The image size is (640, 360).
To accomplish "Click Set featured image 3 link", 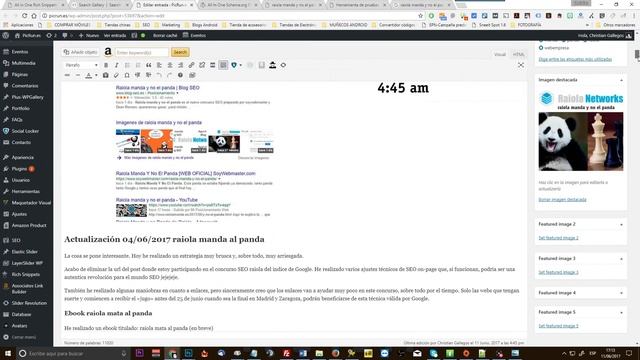I will [x=558, y=272].
